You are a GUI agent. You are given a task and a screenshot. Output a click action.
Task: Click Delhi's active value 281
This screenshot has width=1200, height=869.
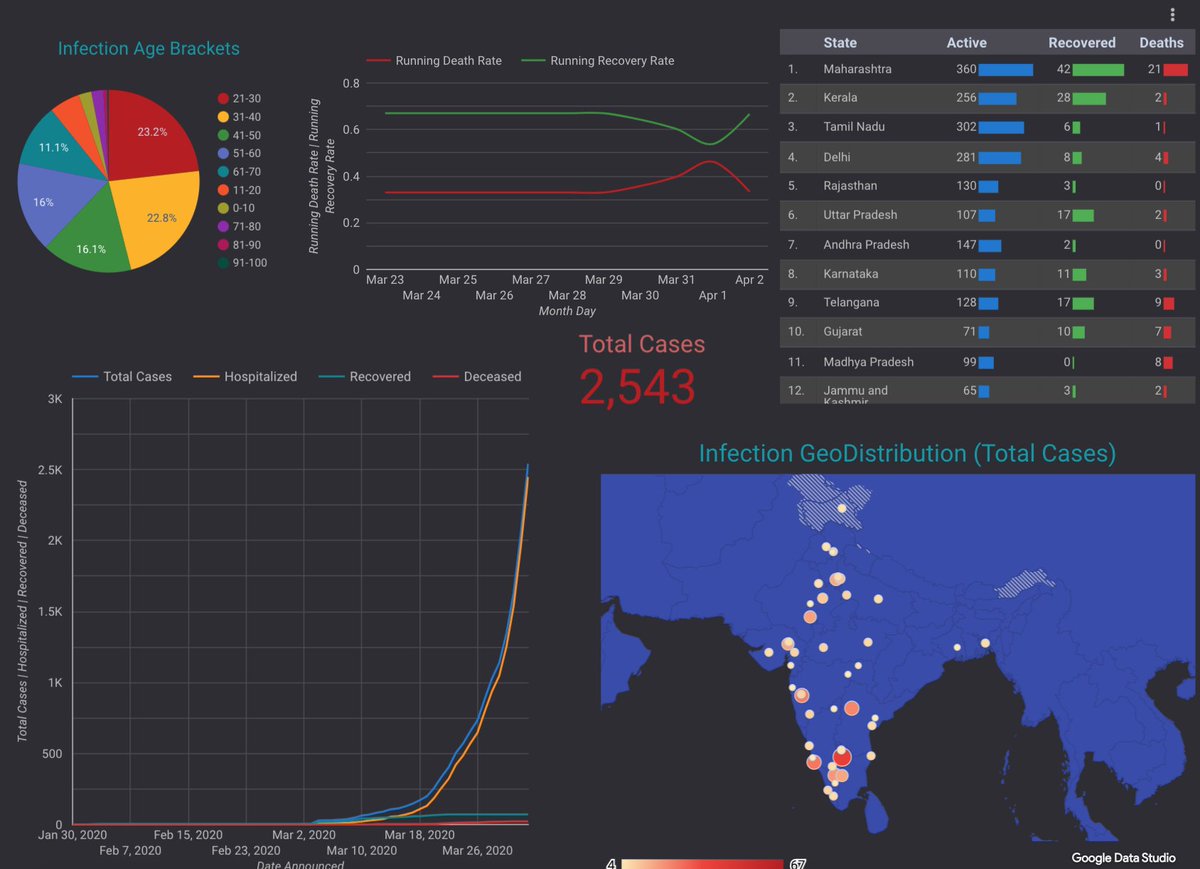(x=966, y=157)
